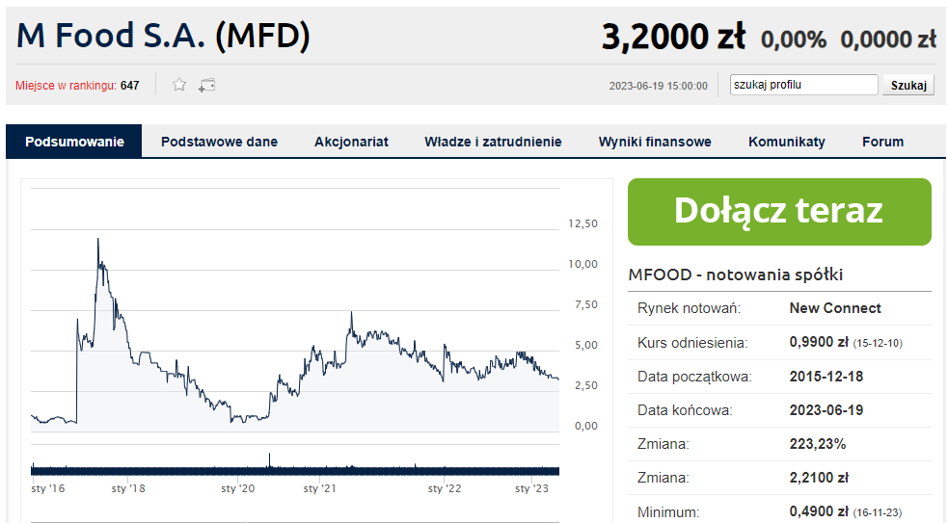
Task: Open the Podsumowanie tab
Action: click(74, 141)
